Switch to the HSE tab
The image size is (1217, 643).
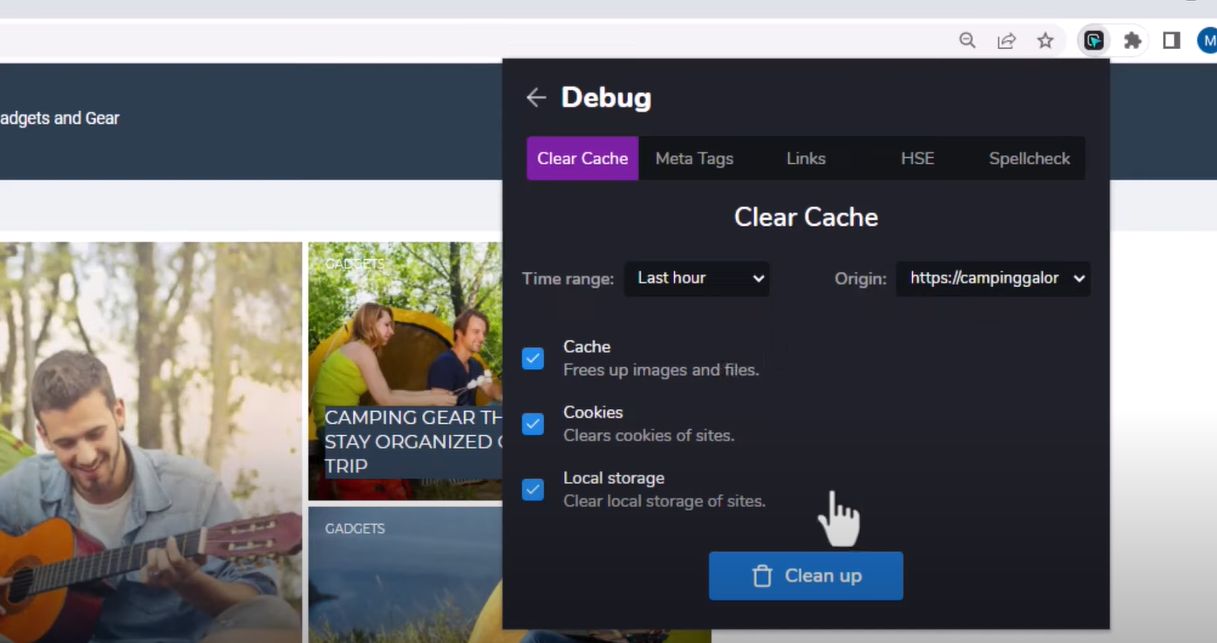pos(917,158)
